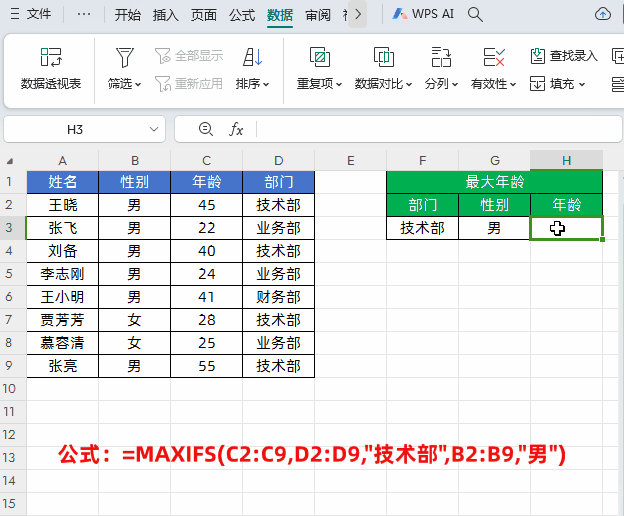Click the 数据对比 icon
Image resolution: width=624 pixels, height=516 pixels.
pos(384,57)
